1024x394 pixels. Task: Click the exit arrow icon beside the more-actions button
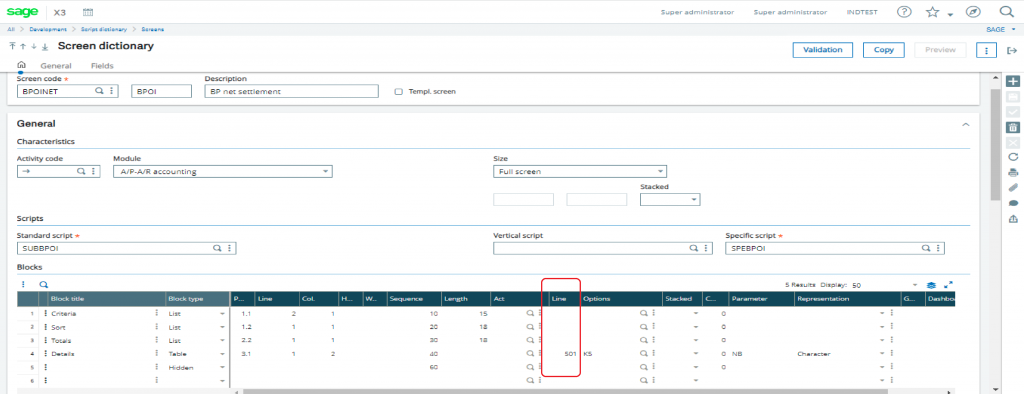point(1012,50)
